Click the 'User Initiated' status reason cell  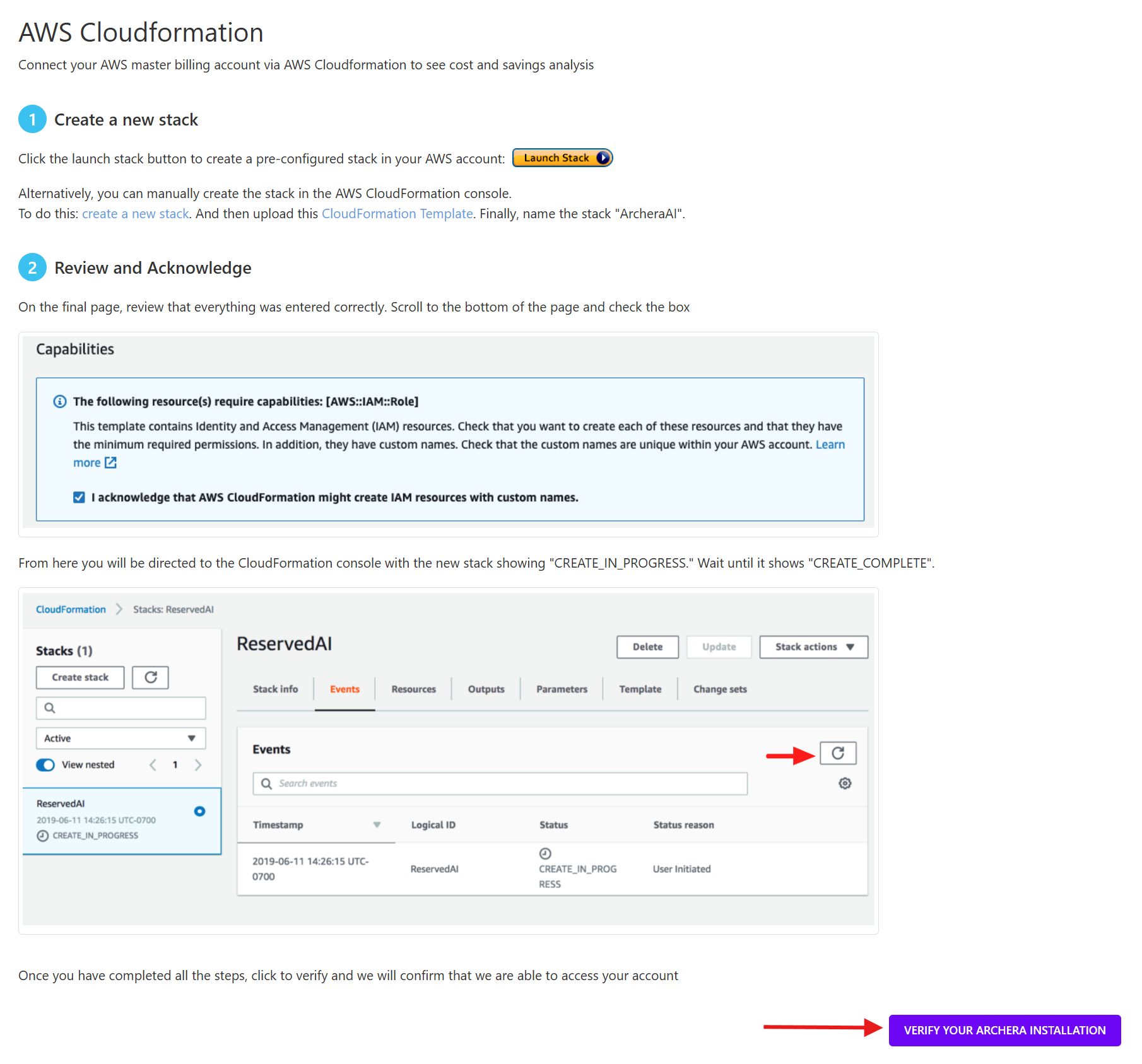[682, 869]
